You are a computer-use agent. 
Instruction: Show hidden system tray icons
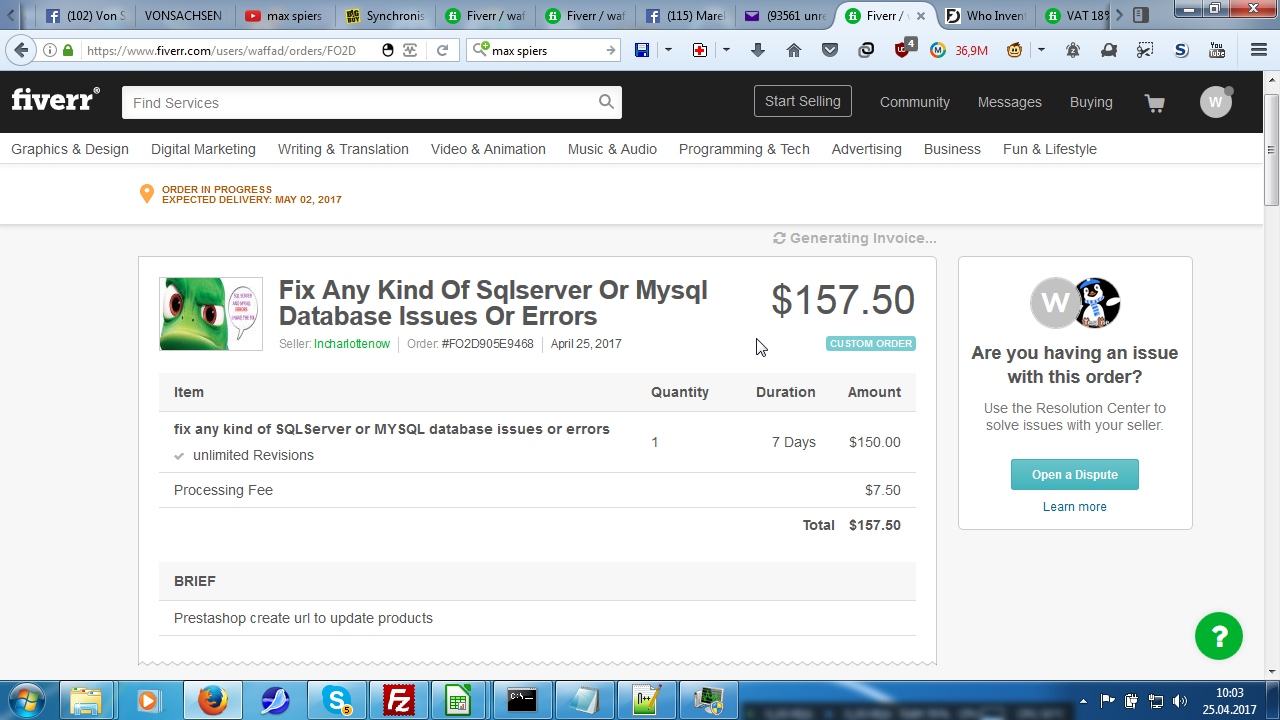[x=1083, y=701]
